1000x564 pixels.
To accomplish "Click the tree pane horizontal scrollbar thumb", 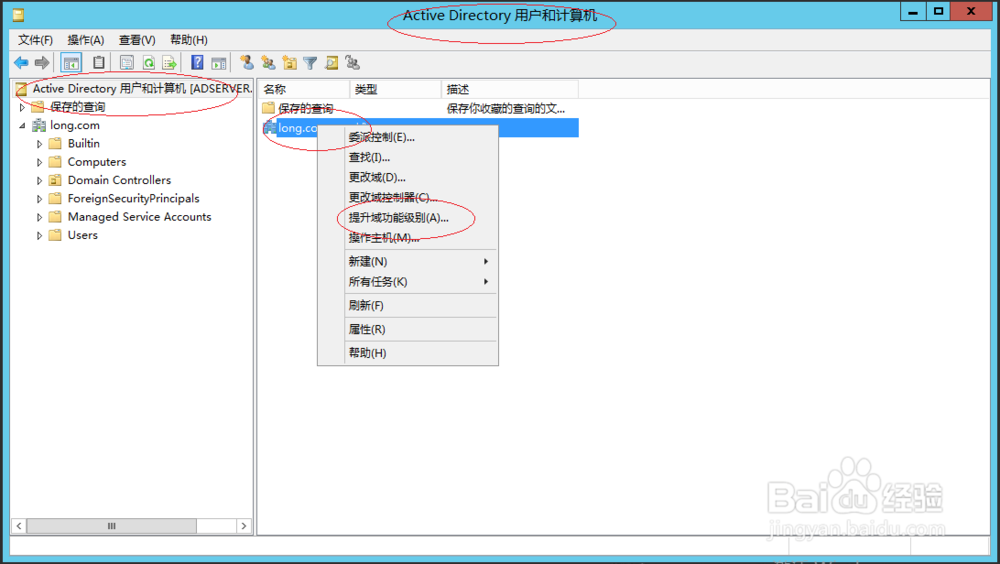I will pos(112,526).
